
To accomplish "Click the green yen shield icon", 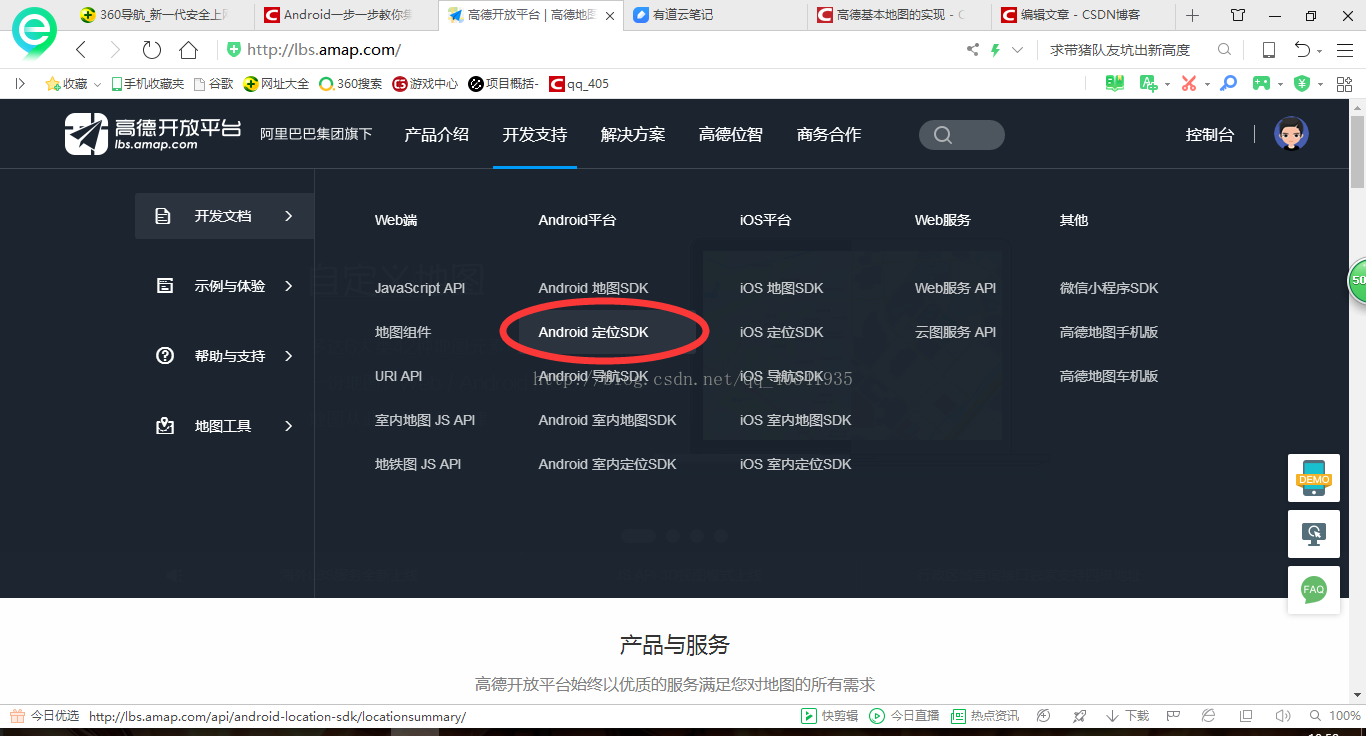I will (x=1302, y=84).
